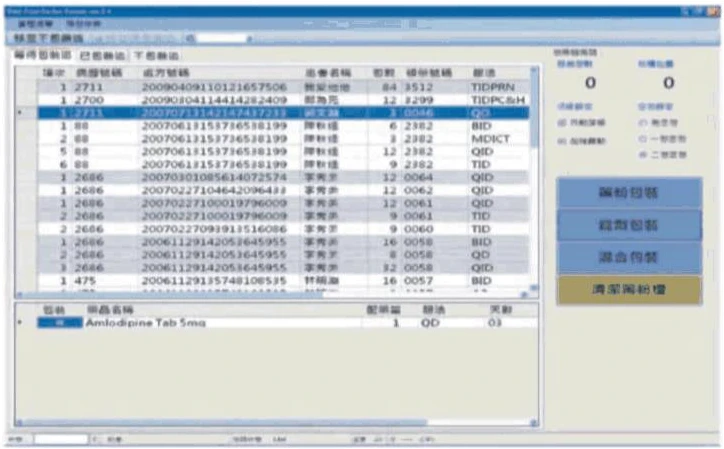Select the row 88 with frequency MDICT
This screenshot has width=724, height=449.
click(x=283, y=139)
